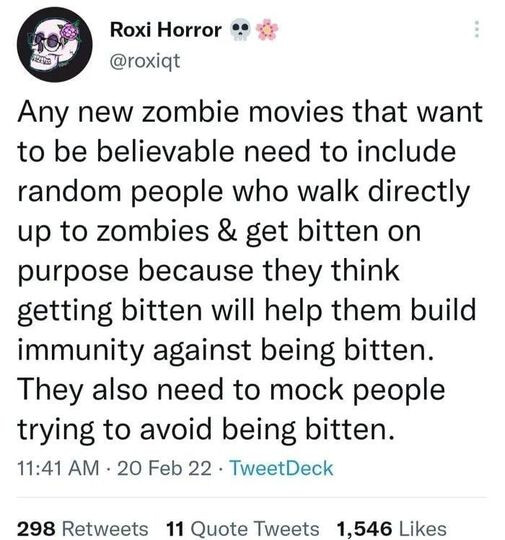The width and height of the screenshot is (505, 540).
Task: Click the number 1,546 in stats row
Action: [x=364, y=529]
